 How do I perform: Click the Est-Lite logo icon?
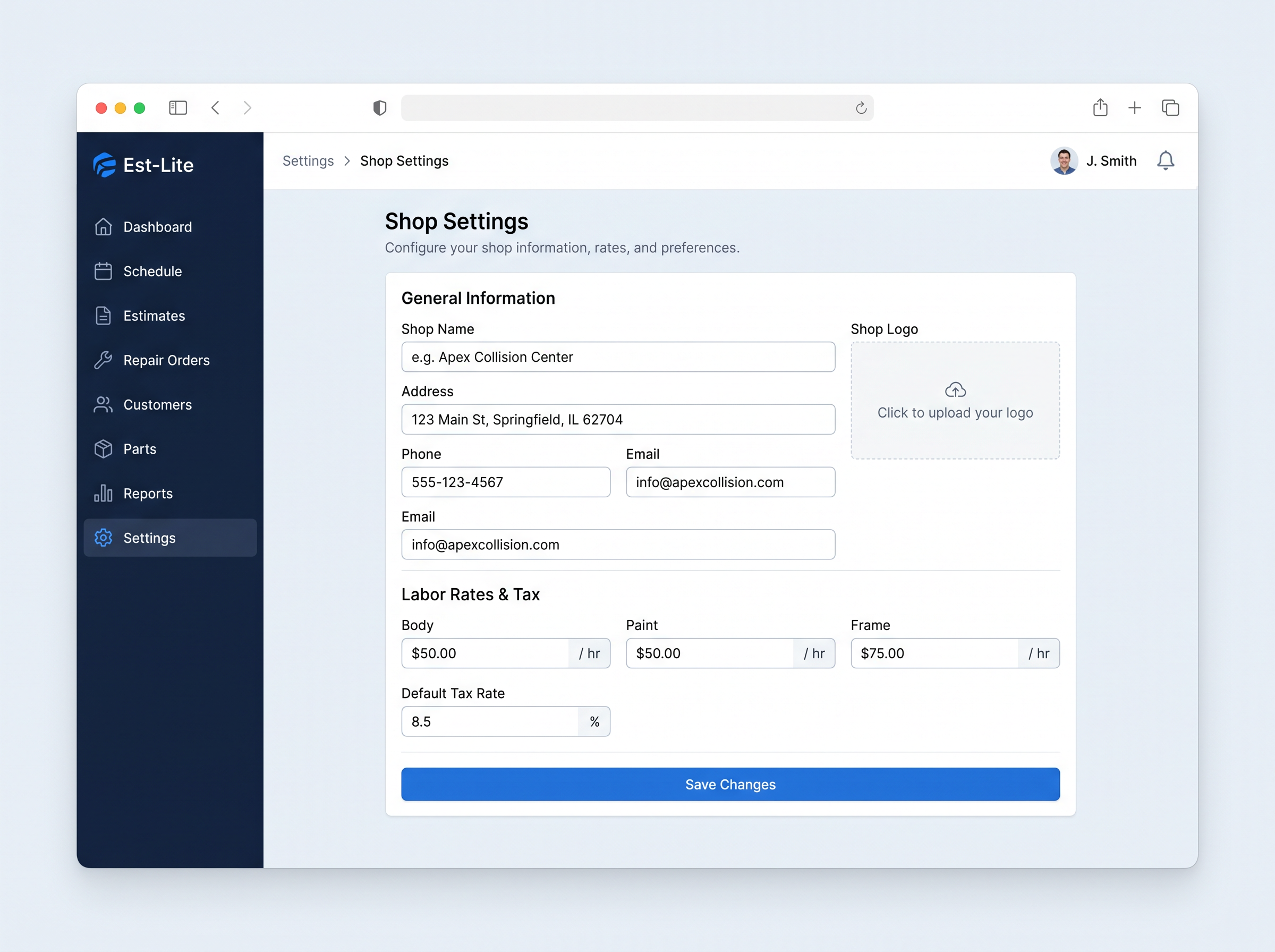[104, 165]
